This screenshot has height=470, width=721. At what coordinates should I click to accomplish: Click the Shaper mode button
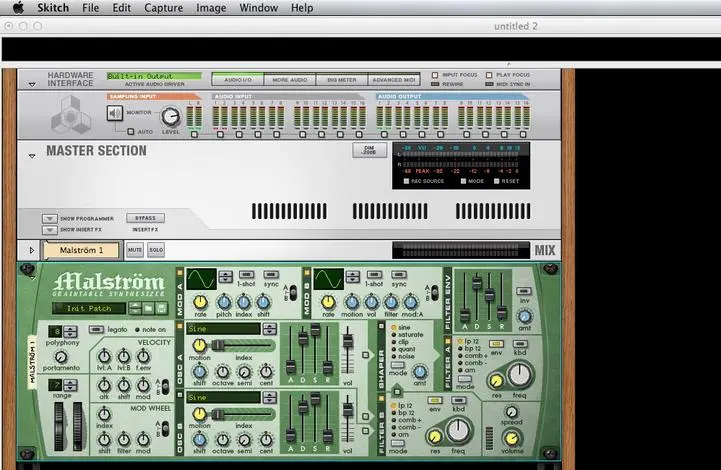(x=397, y=365)
